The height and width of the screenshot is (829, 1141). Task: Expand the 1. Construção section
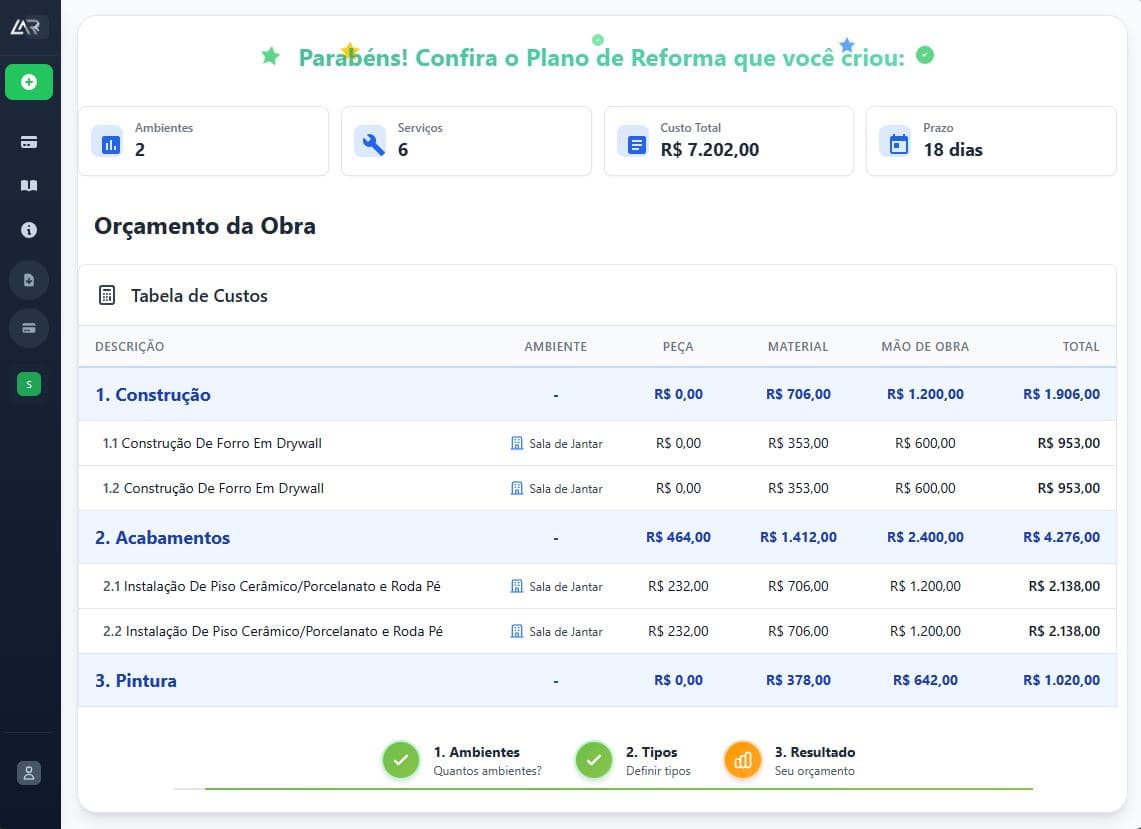153,394
